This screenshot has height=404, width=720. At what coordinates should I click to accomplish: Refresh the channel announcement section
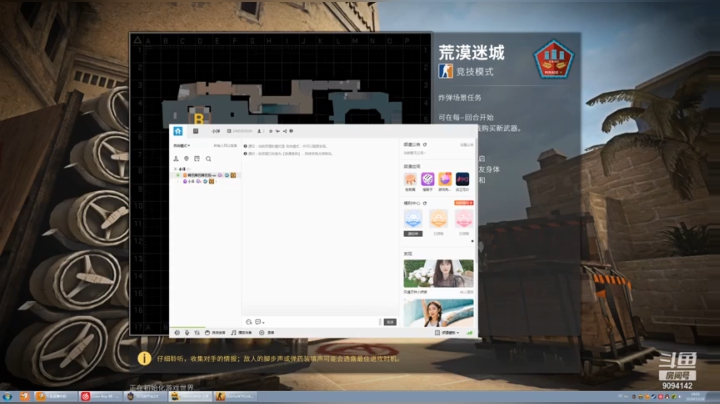click(425, 145)
